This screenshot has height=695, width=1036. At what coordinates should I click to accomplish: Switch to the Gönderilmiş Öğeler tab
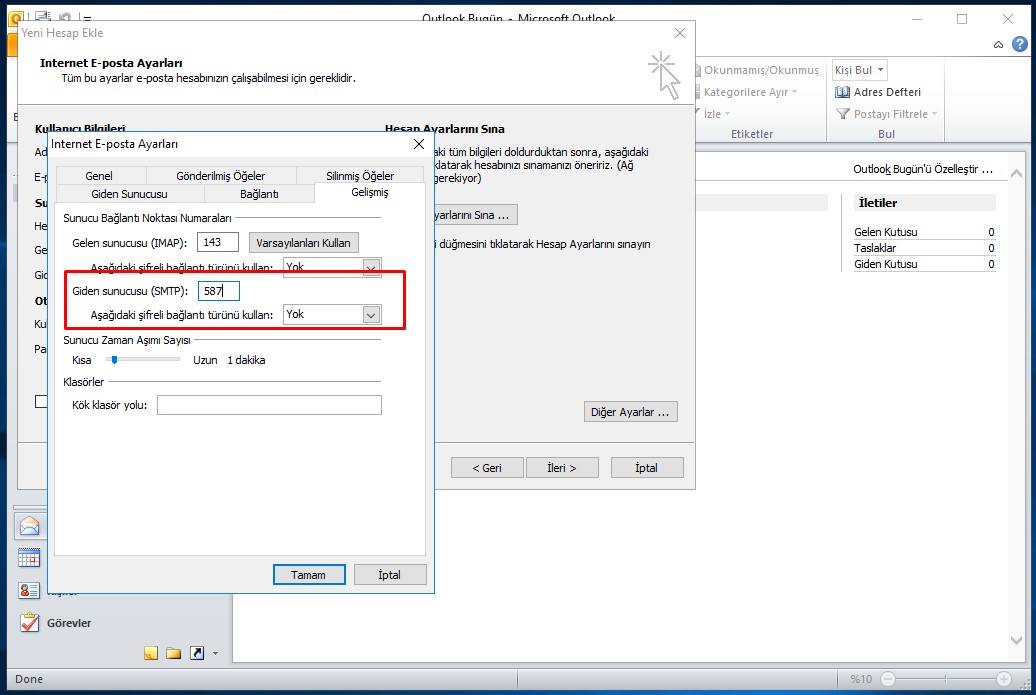[221, 176]
